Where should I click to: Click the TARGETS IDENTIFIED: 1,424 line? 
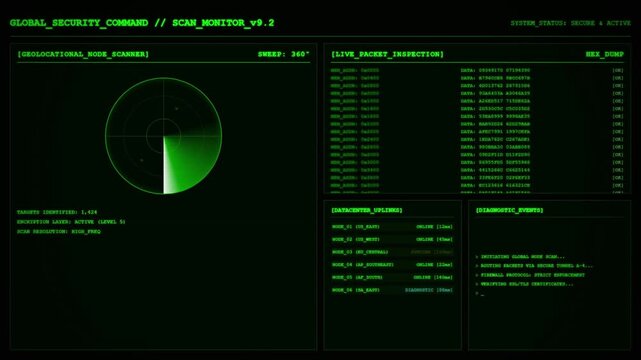pyautogui.click(x=57, y=212)
